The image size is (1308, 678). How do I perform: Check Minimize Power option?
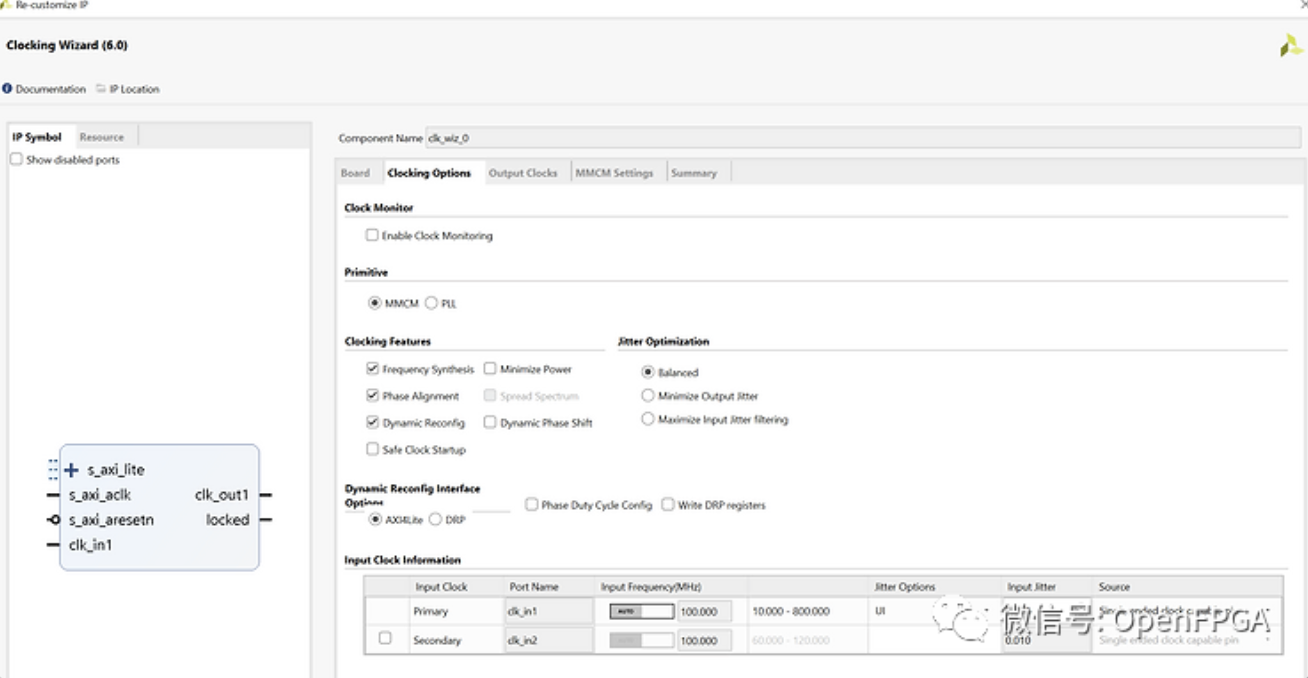(x=490, y=368)
